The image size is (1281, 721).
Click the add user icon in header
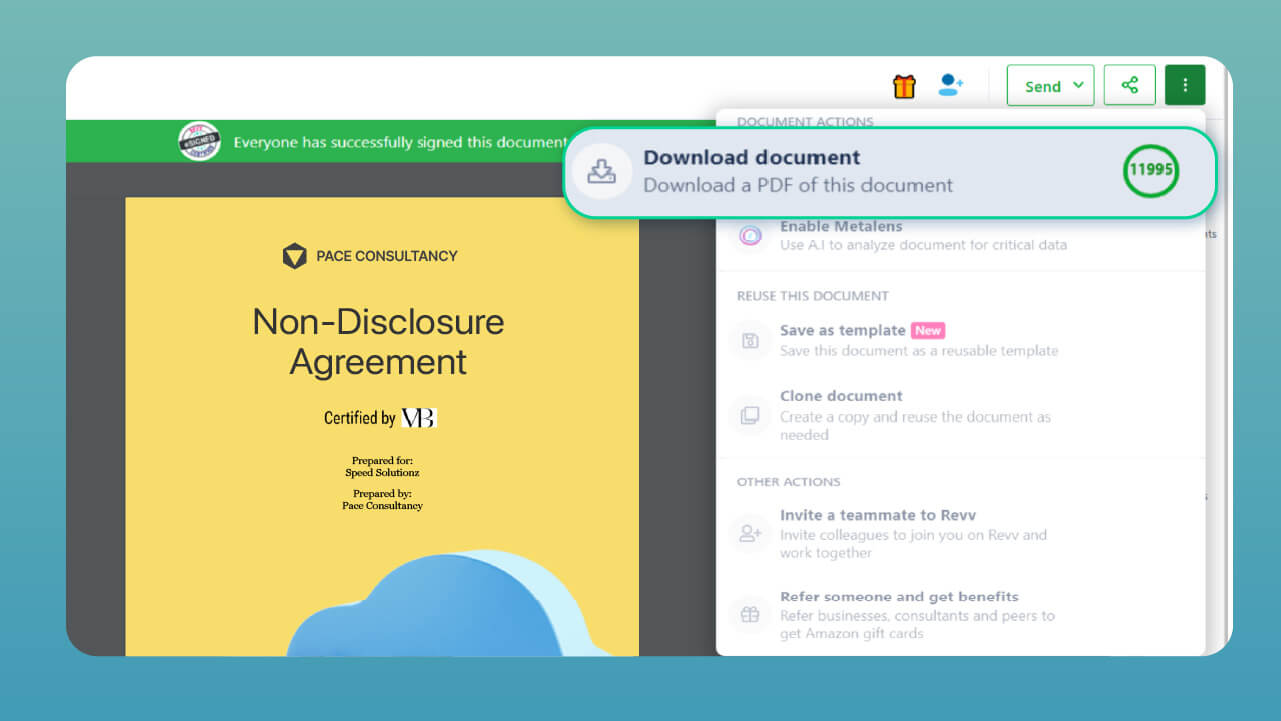[x=950, y=86]
